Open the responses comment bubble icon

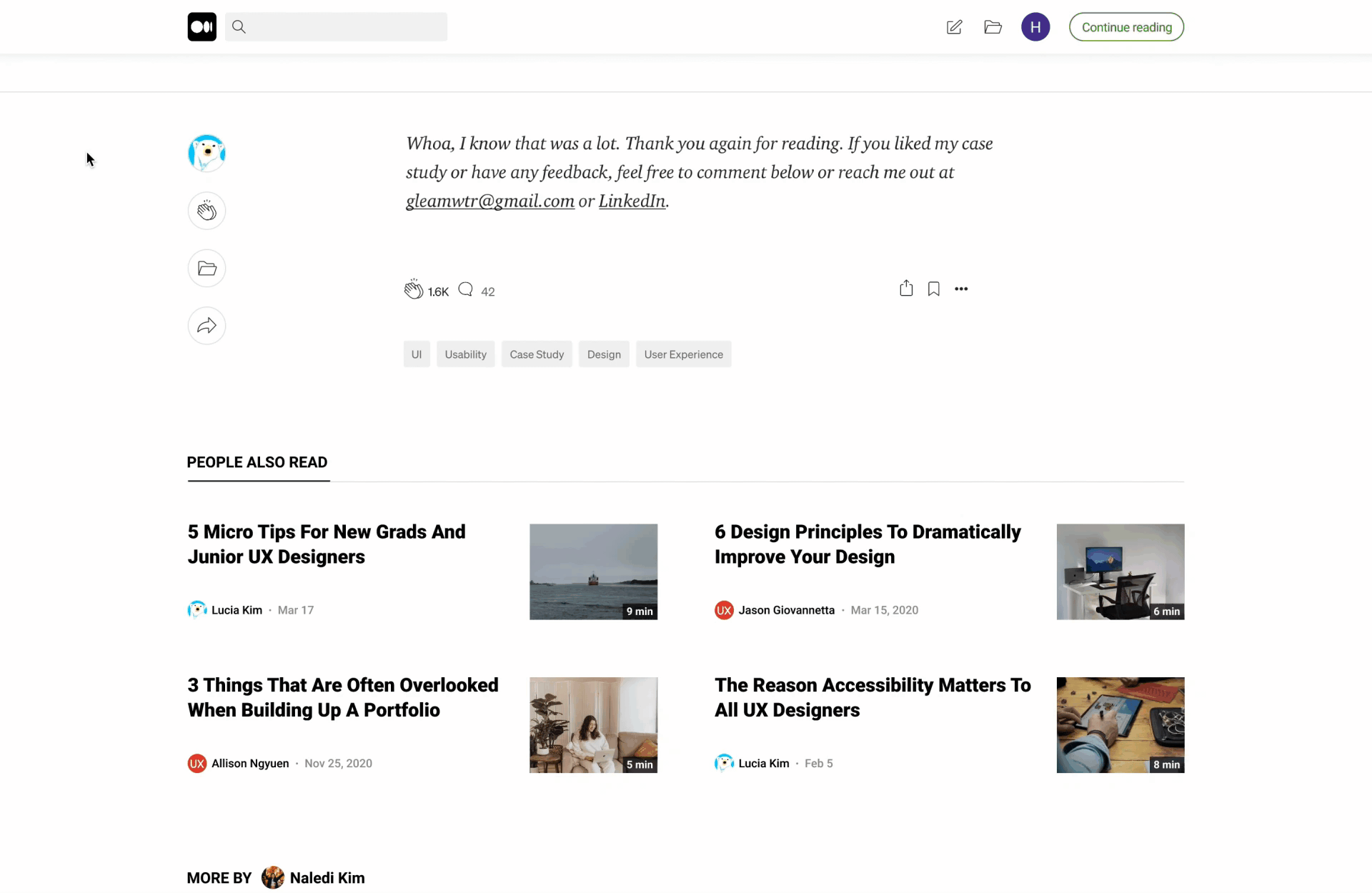point(465,289)
